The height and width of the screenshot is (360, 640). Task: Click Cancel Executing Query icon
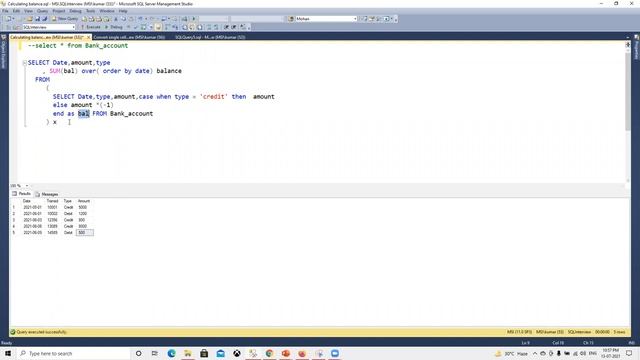[x=129, y=27]
